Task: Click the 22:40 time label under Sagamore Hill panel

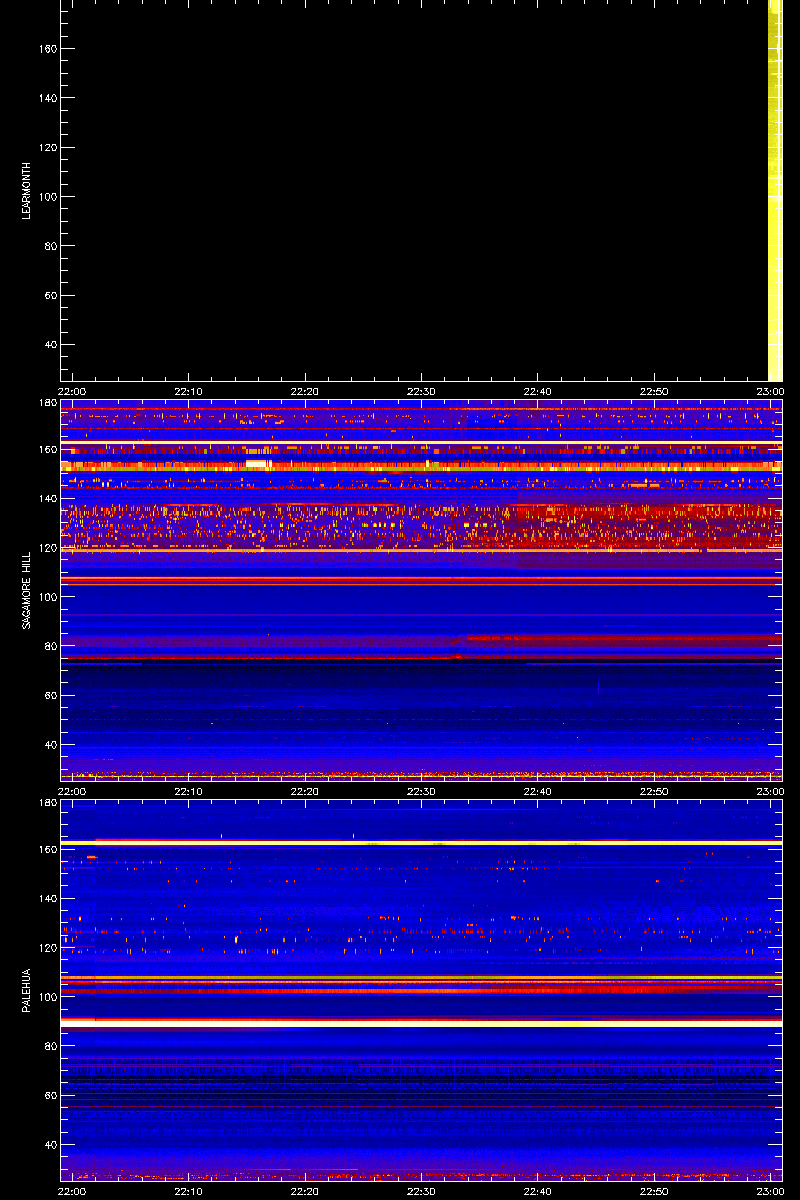Action: click(538, 791)
